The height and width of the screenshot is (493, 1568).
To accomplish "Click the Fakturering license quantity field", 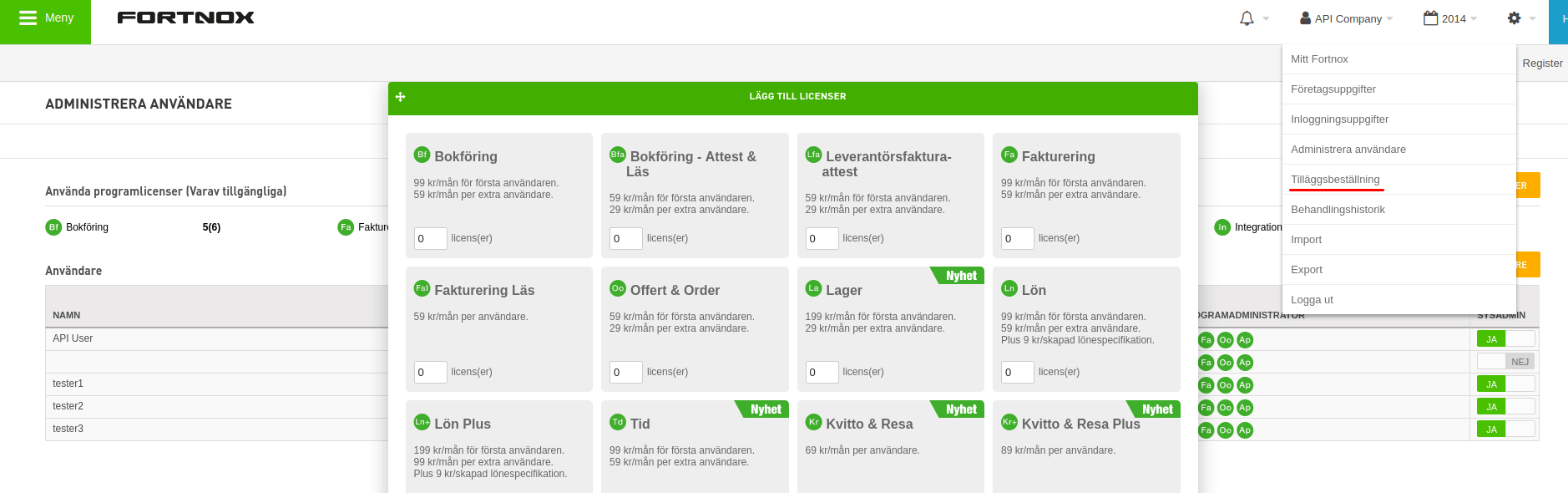I will pyautogui.click(x=1017, y=239).
